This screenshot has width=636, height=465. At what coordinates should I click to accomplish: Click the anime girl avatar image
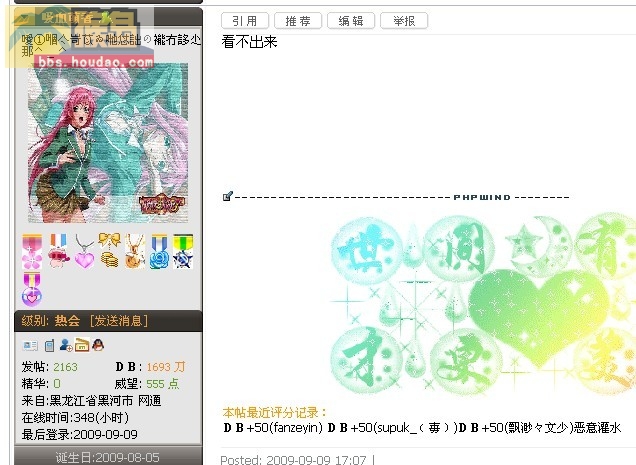pos(108,142)
